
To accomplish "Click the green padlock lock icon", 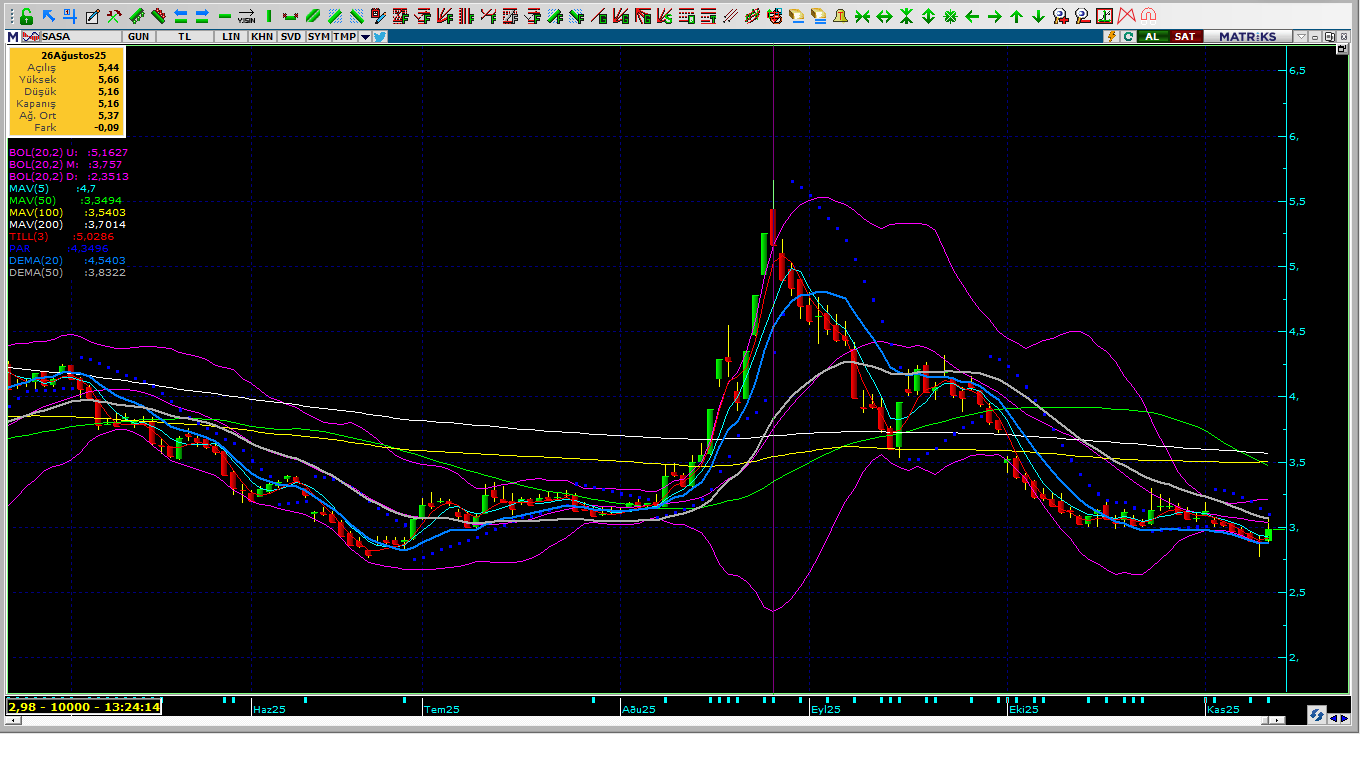I will point(26,16).
